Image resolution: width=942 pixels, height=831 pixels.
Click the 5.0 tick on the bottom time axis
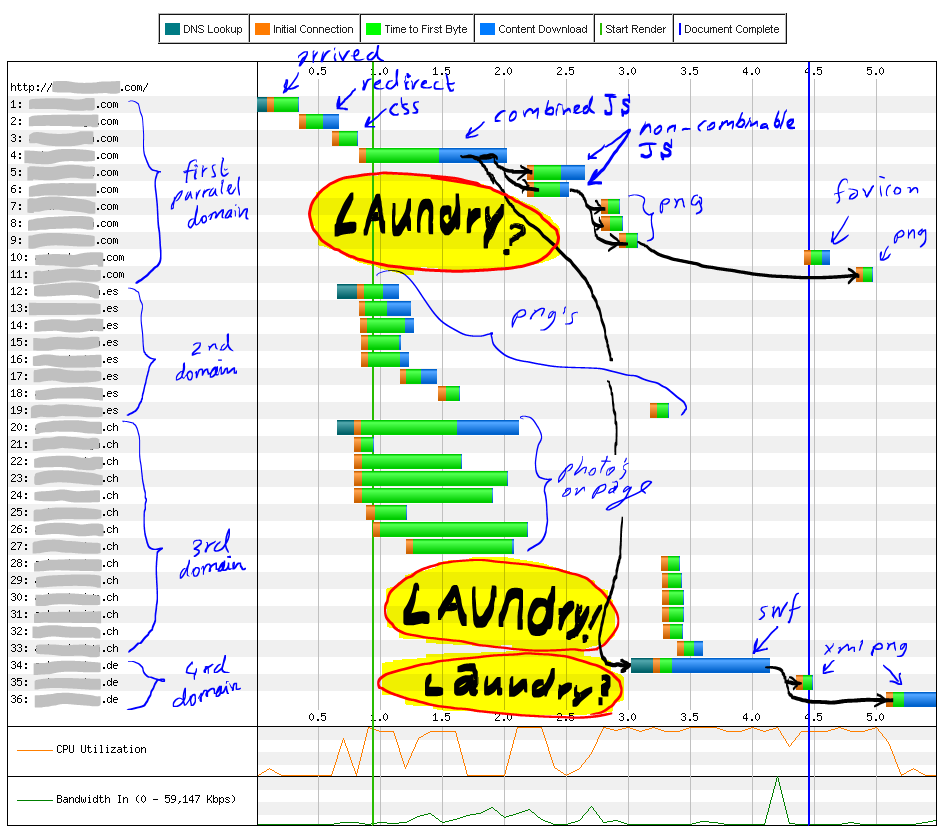tap(875, 717)
